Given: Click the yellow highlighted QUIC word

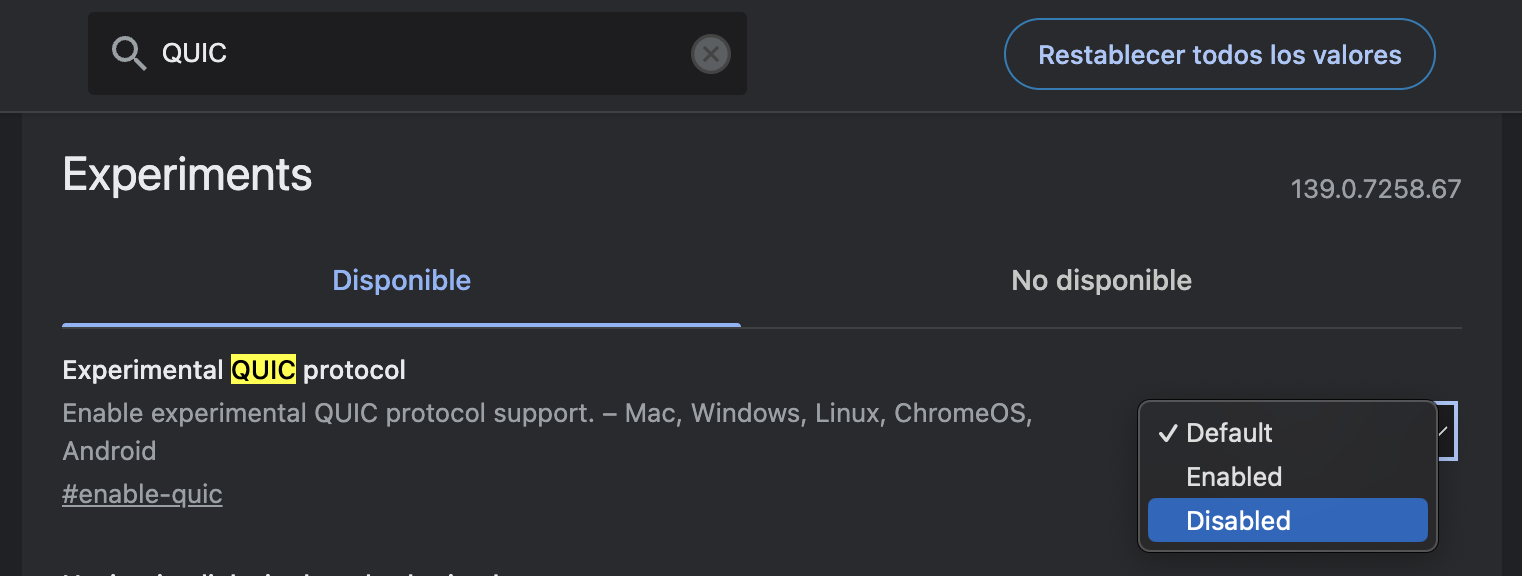Looking at the screenshot, I should (x=263, y=370).
